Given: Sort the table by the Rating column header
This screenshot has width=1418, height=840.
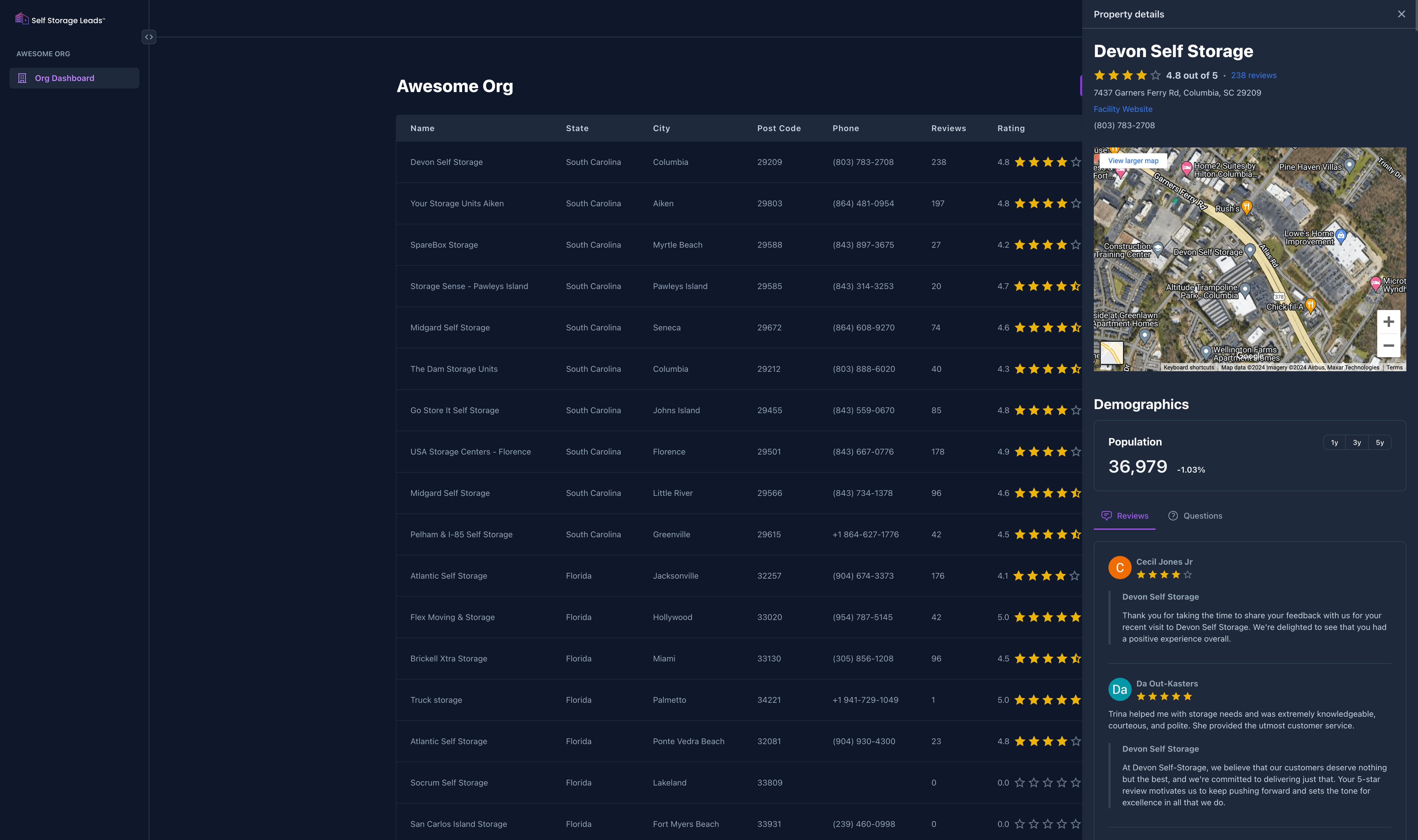Looking at the screenshot, I should pyautogui.click(x=1011, y=128).
